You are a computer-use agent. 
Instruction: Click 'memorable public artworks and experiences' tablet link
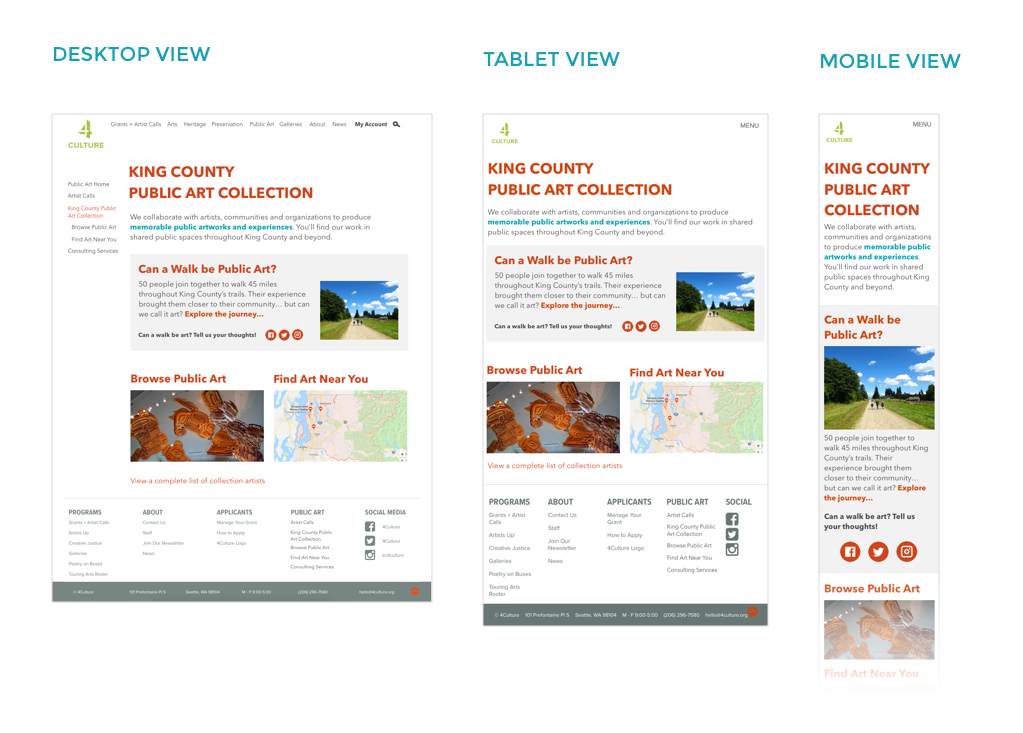click(x=568, y=222)
